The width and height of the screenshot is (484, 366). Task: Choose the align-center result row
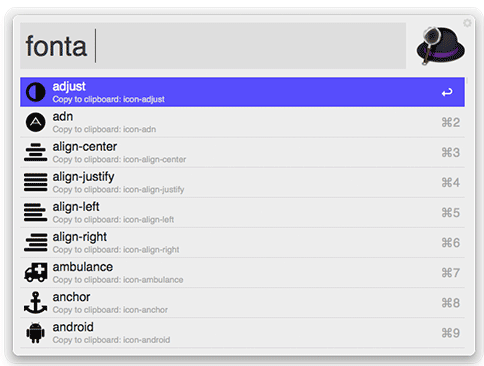(x=242, y=152)
